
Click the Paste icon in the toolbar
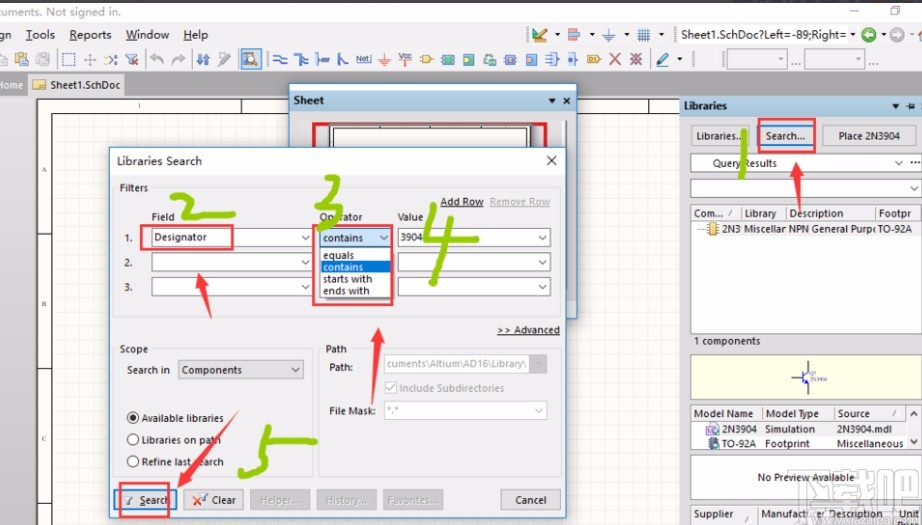coord(22,59)
